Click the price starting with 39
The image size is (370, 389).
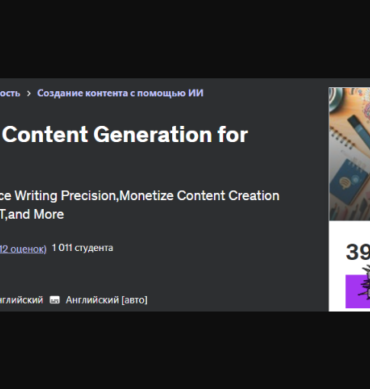point(358,252)
